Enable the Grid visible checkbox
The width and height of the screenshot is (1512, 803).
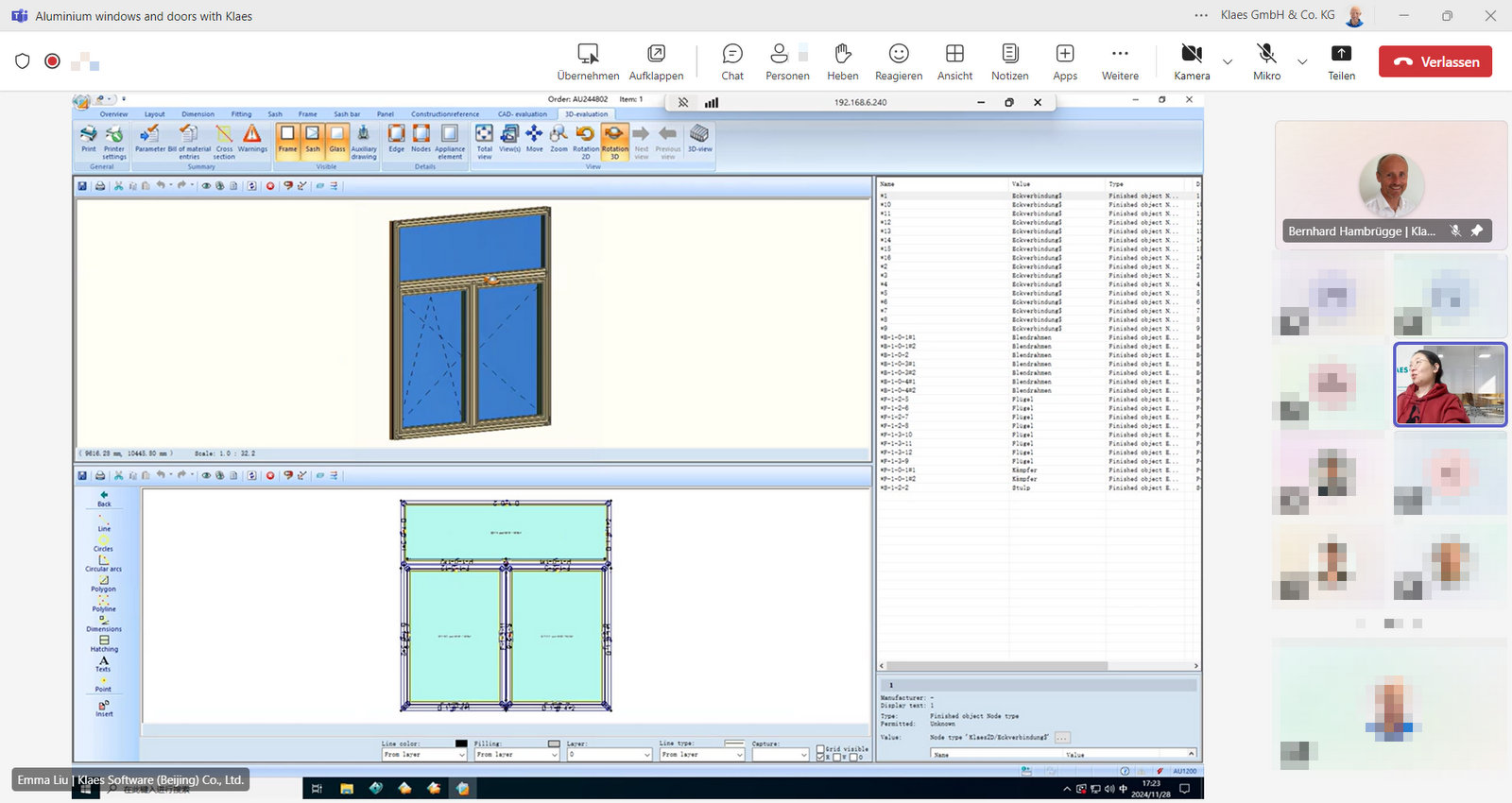tap(820, 748)
